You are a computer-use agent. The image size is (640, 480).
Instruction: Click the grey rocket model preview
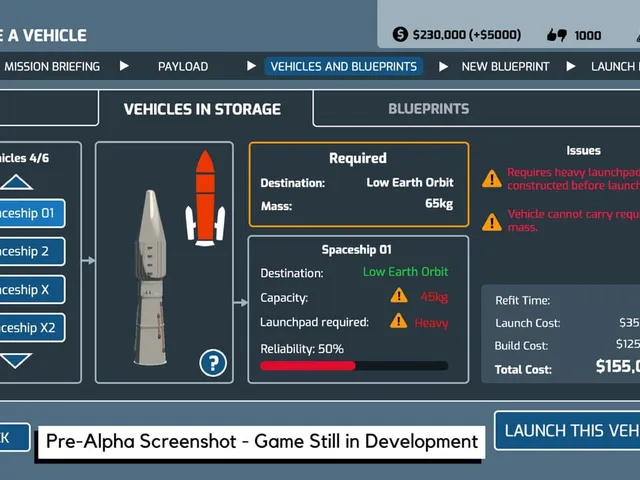pyautogui.click(x=150, y=278)
